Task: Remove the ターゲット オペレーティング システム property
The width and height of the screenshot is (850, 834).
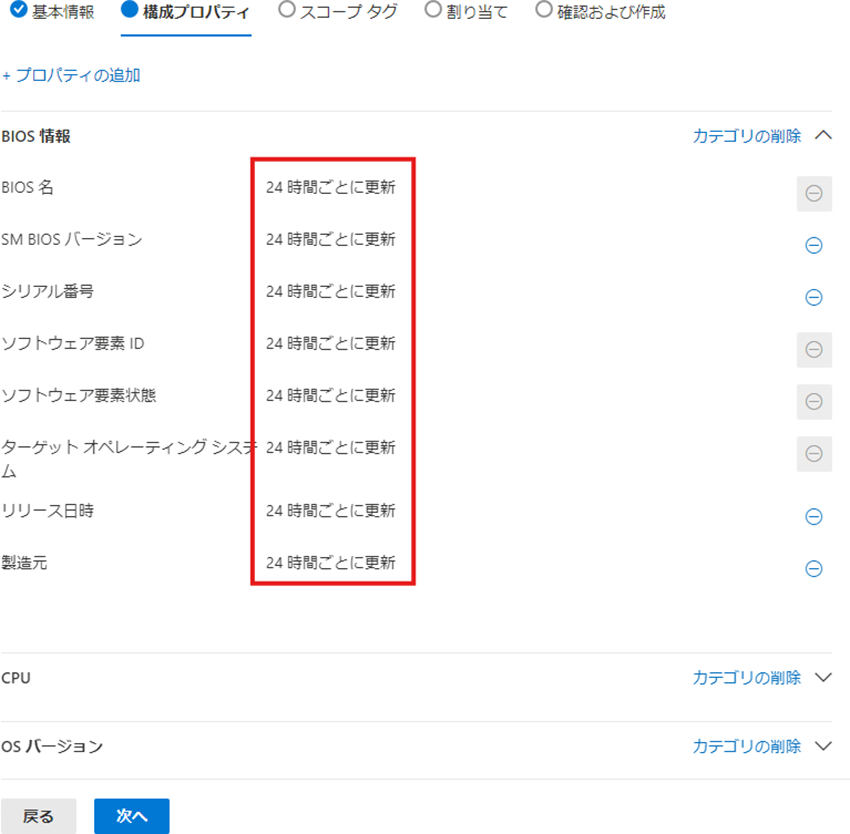Action: [814, 454]
